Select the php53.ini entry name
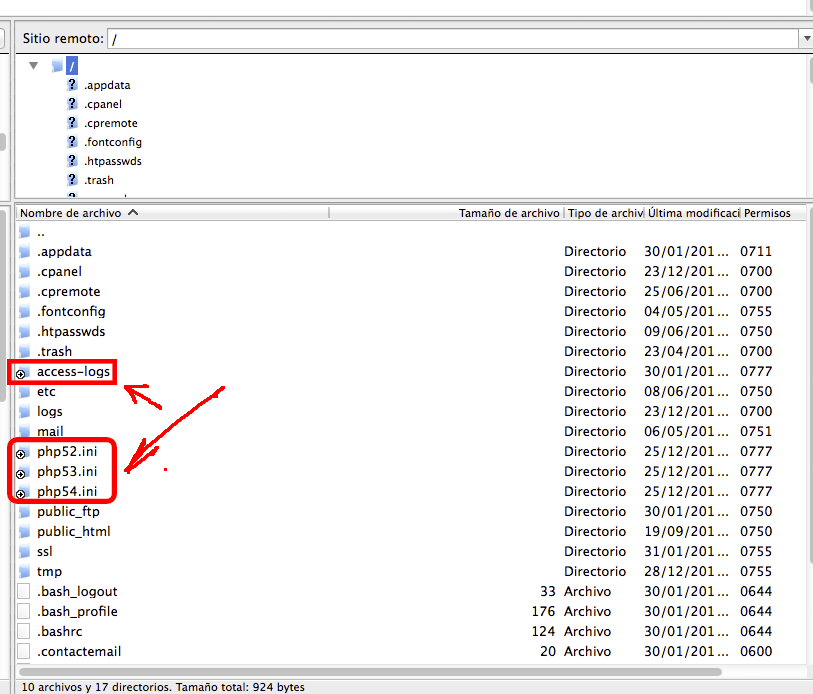This screenshot has width=813, height=694. click(x=67, y=471)
